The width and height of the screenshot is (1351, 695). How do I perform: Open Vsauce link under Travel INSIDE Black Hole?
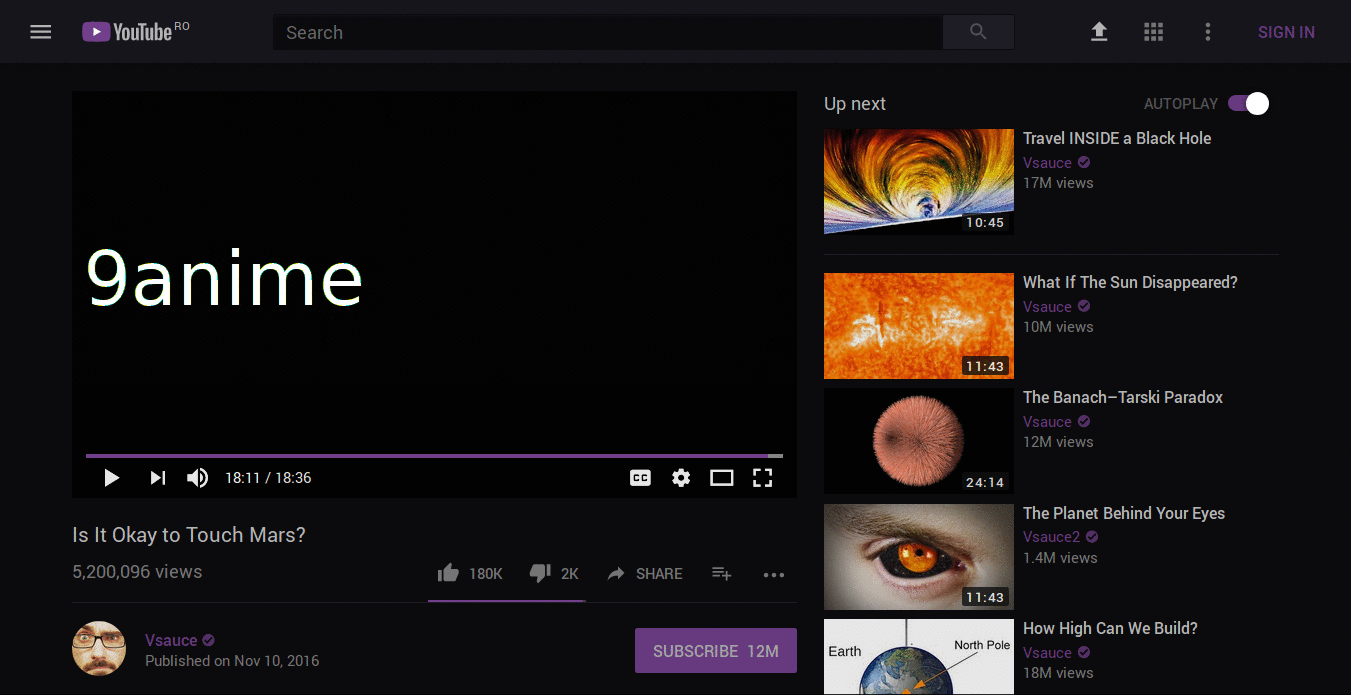[1047, 163]
